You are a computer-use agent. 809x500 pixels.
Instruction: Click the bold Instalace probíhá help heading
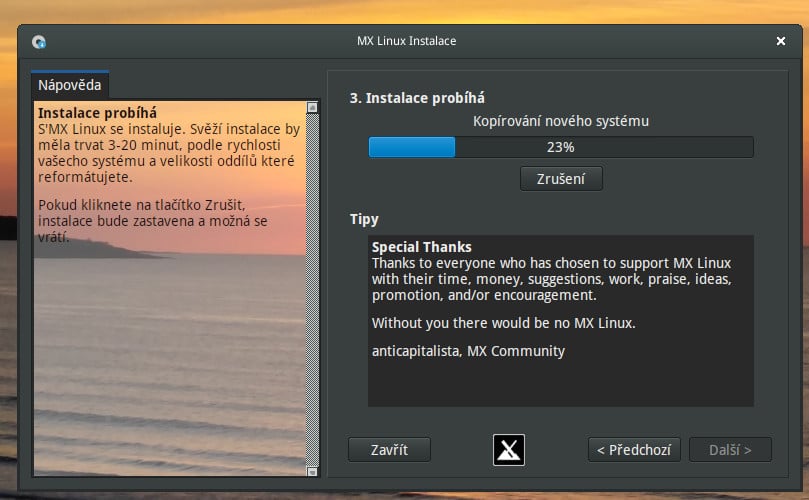(x=98, y=113)
